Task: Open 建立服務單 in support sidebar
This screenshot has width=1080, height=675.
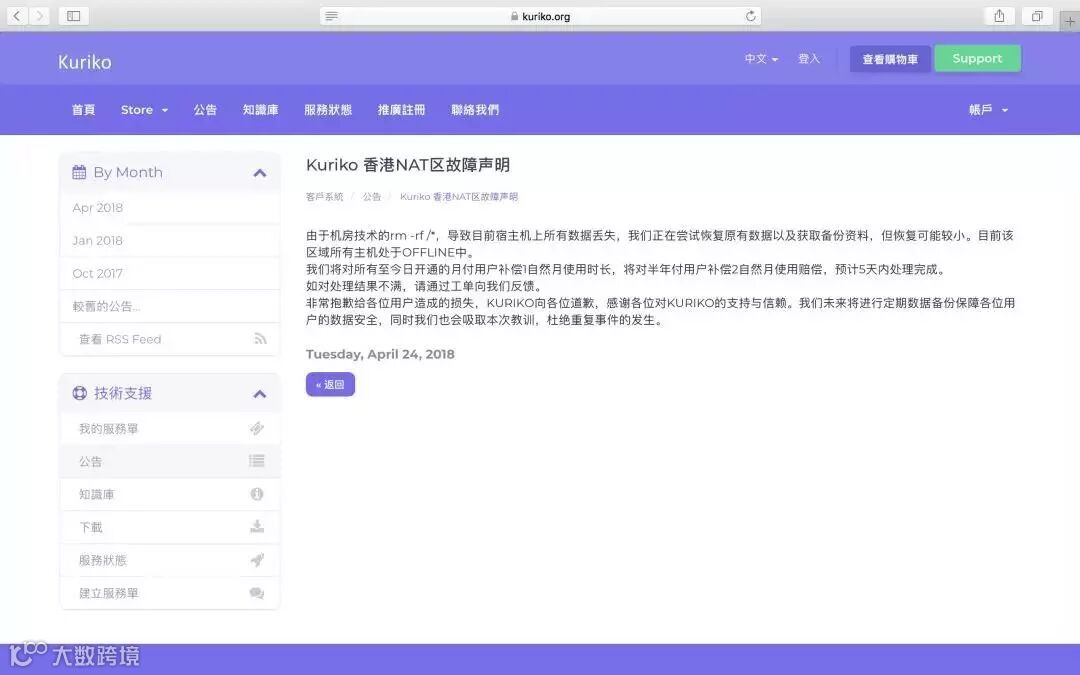Action: 170,593
